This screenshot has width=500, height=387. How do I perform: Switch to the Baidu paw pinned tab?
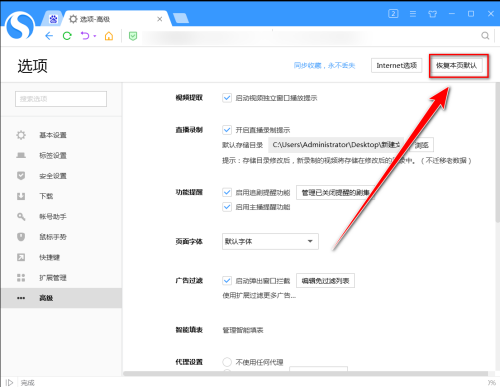click(53, 19)
